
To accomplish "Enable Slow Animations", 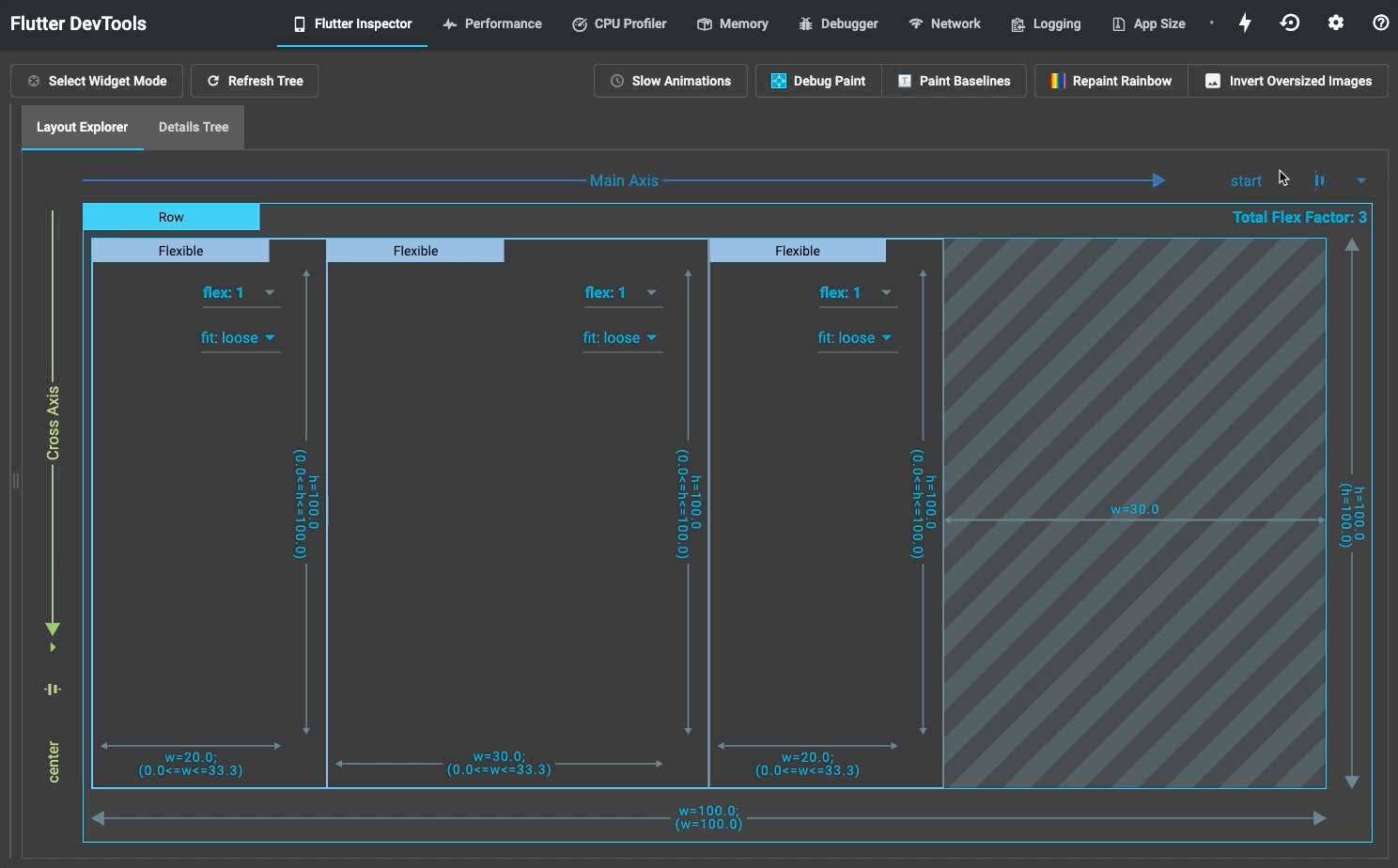I will pos(670,81).
